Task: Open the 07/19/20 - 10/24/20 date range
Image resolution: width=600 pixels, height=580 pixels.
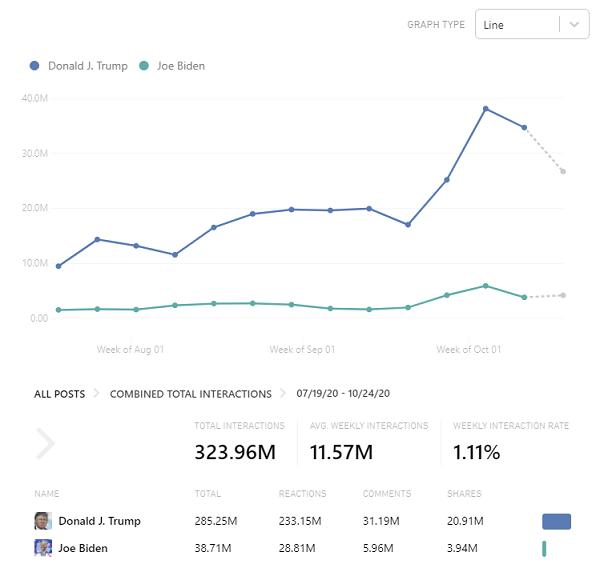Action: point(343,393)
